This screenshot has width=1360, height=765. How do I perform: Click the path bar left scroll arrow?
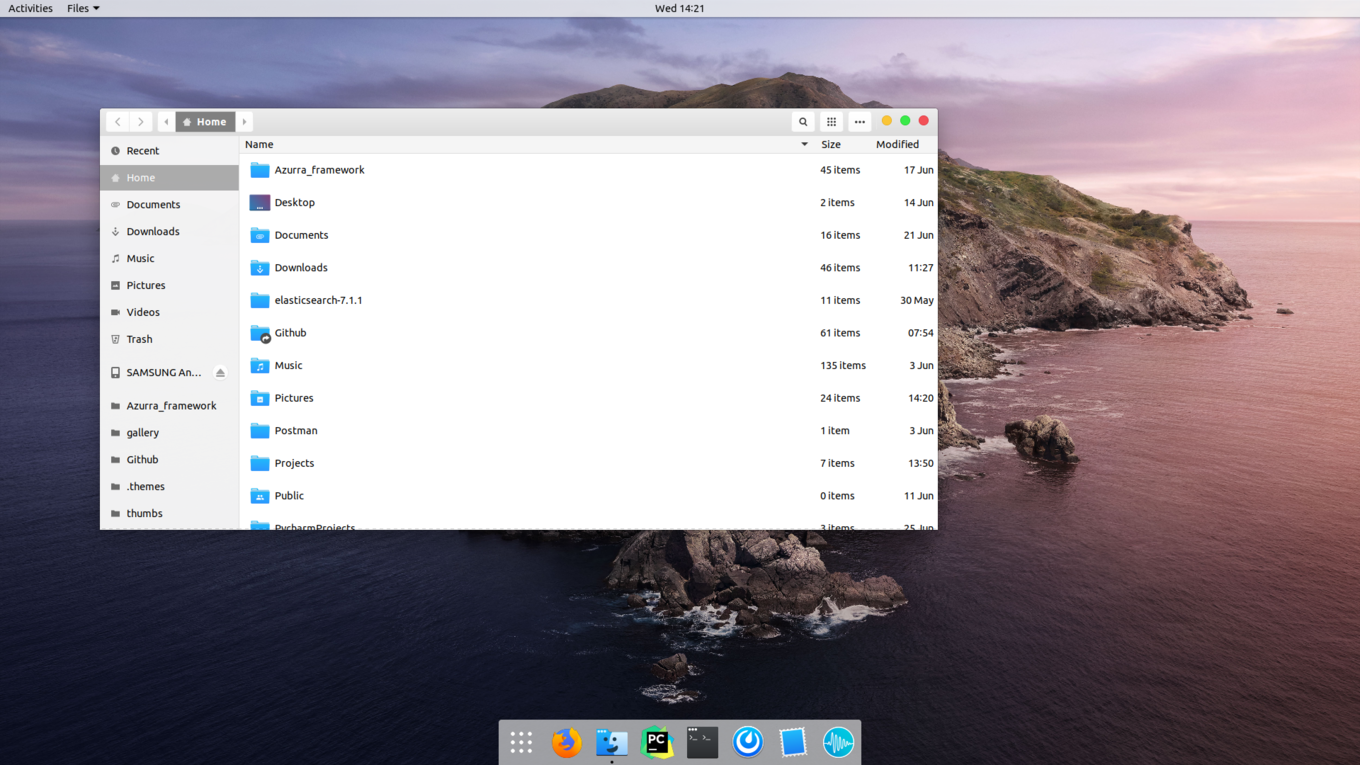click(x=166, y=122)
